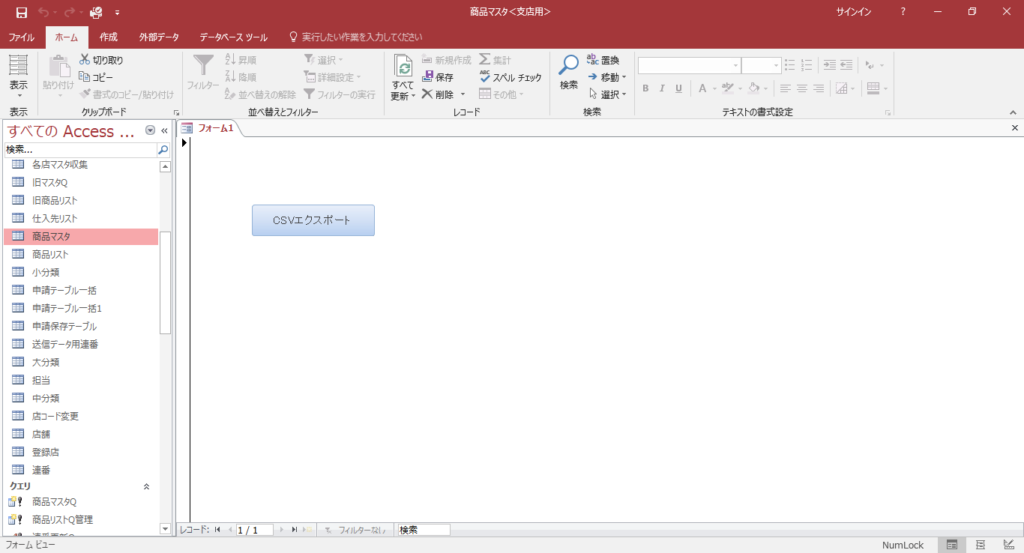Click Toggle Filter (フィルターの実行) icon
This screenshot has height=553, width=1024.
[x=310, y=94]
